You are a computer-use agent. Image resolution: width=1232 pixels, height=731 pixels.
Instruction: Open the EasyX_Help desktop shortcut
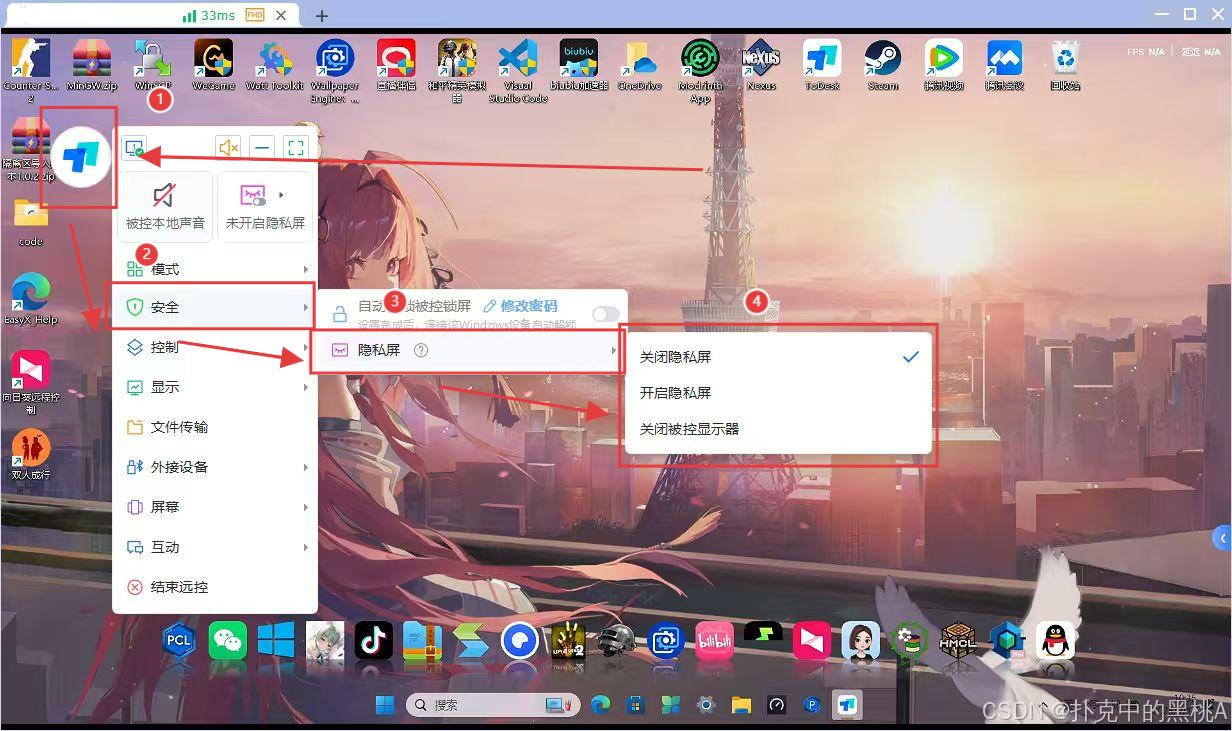[31, 299]
